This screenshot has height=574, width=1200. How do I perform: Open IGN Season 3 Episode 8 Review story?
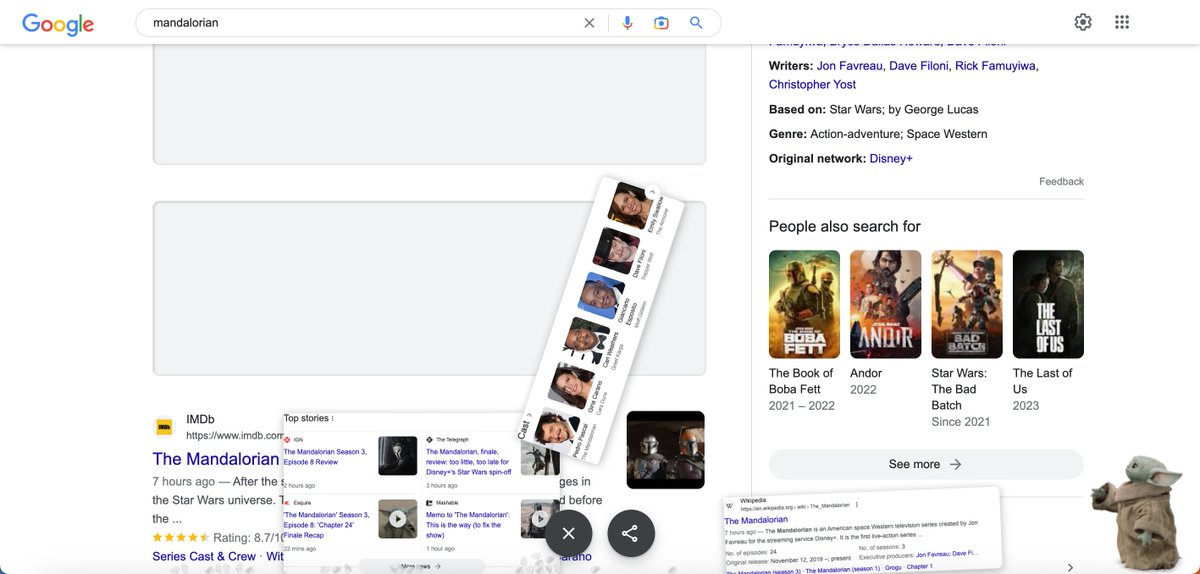click(325, 457)
